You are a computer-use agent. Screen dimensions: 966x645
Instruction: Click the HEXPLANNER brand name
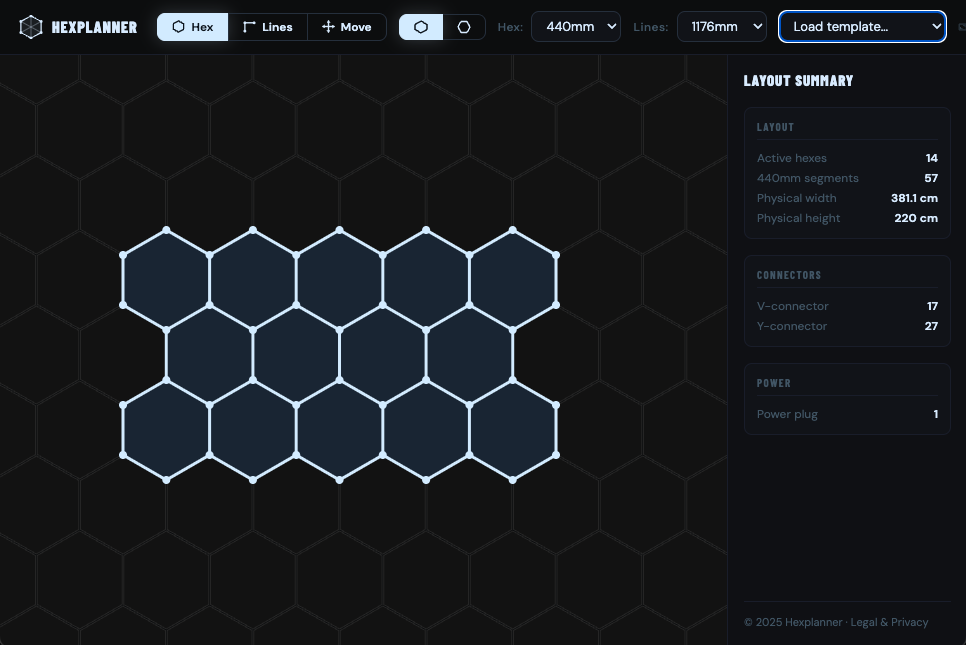pos(94,27)
